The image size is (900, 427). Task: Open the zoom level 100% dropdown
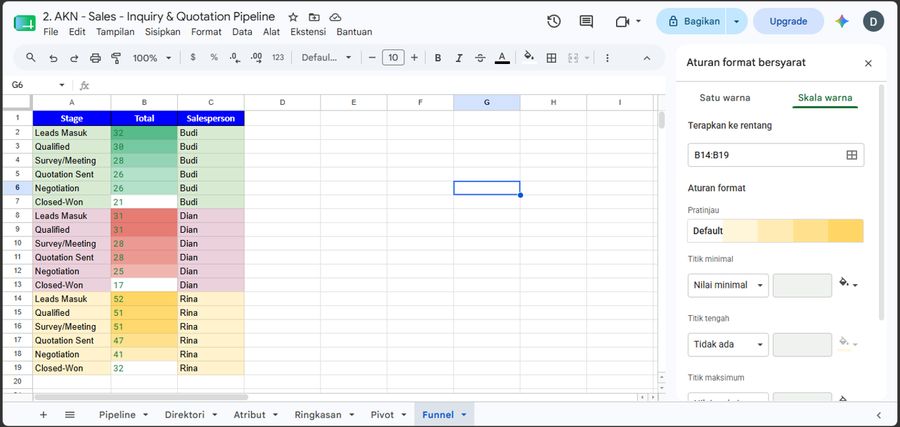coord(152,58)
